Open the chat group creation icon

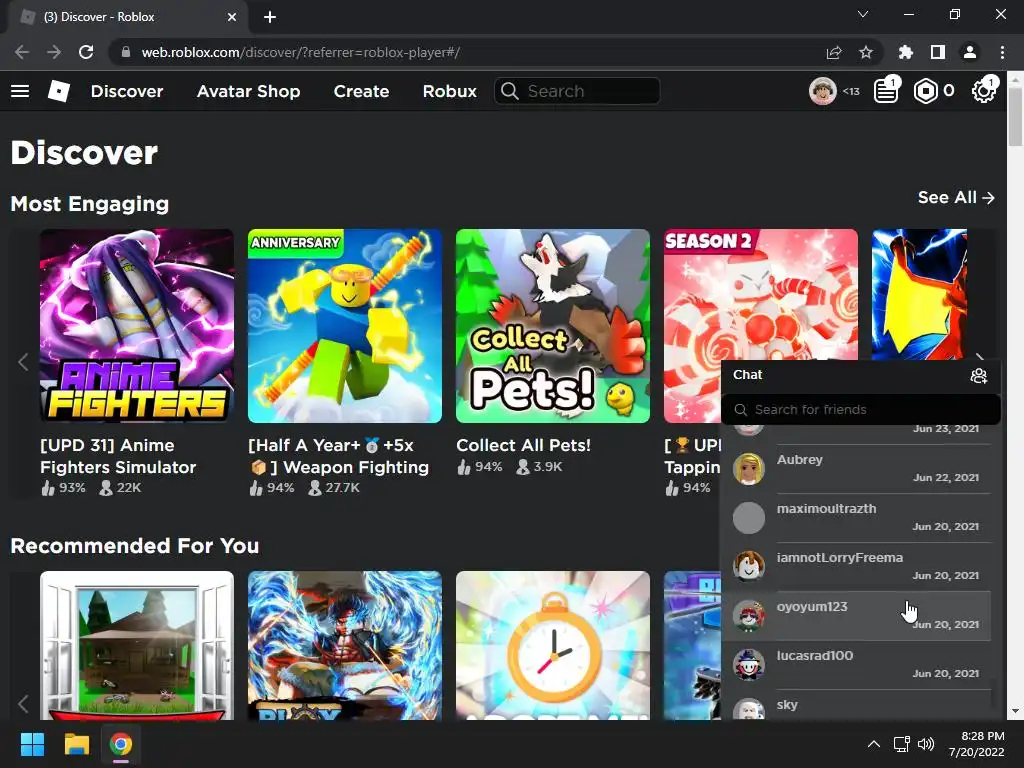point(978,376)
